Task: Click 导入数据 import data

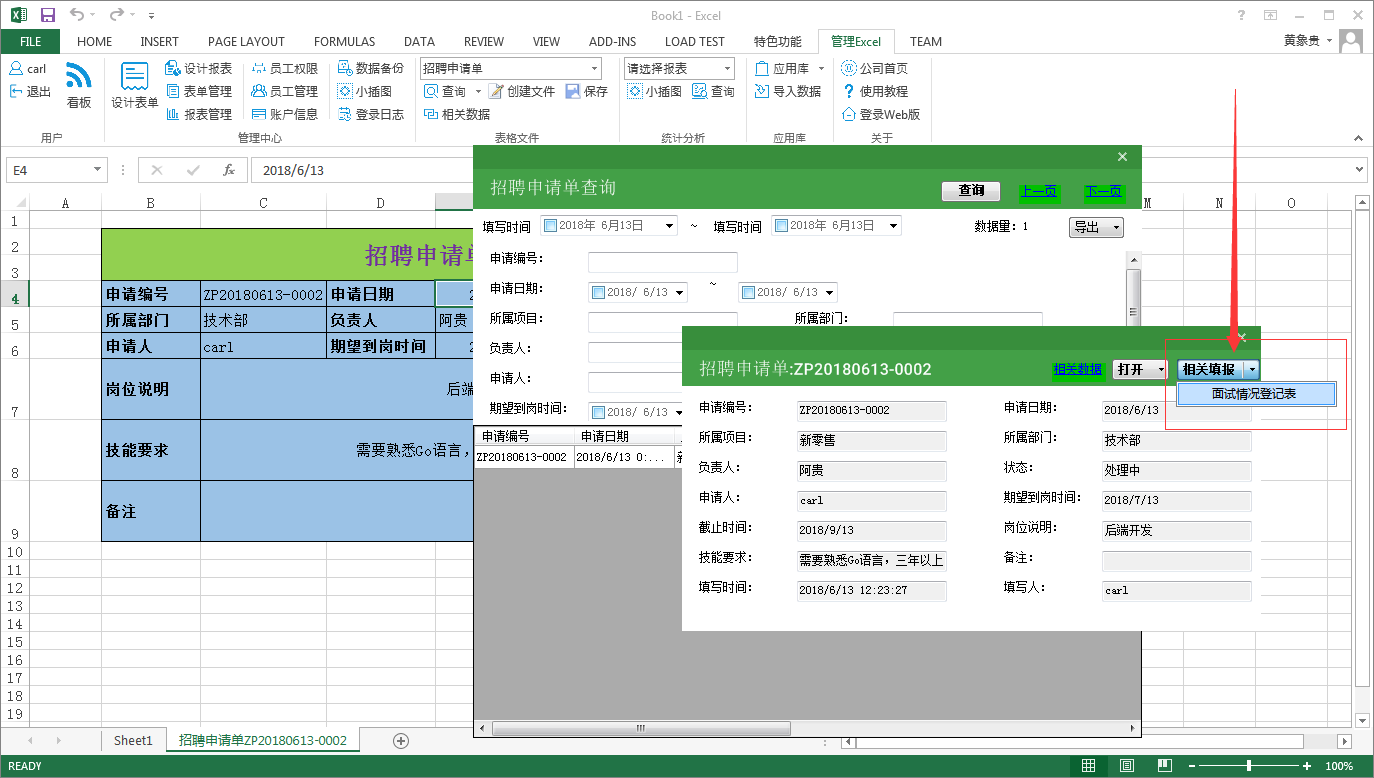Action: (787, 91)
